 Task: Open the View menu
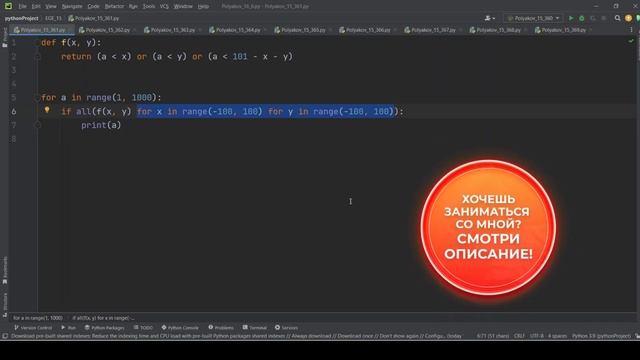[51, 6]
